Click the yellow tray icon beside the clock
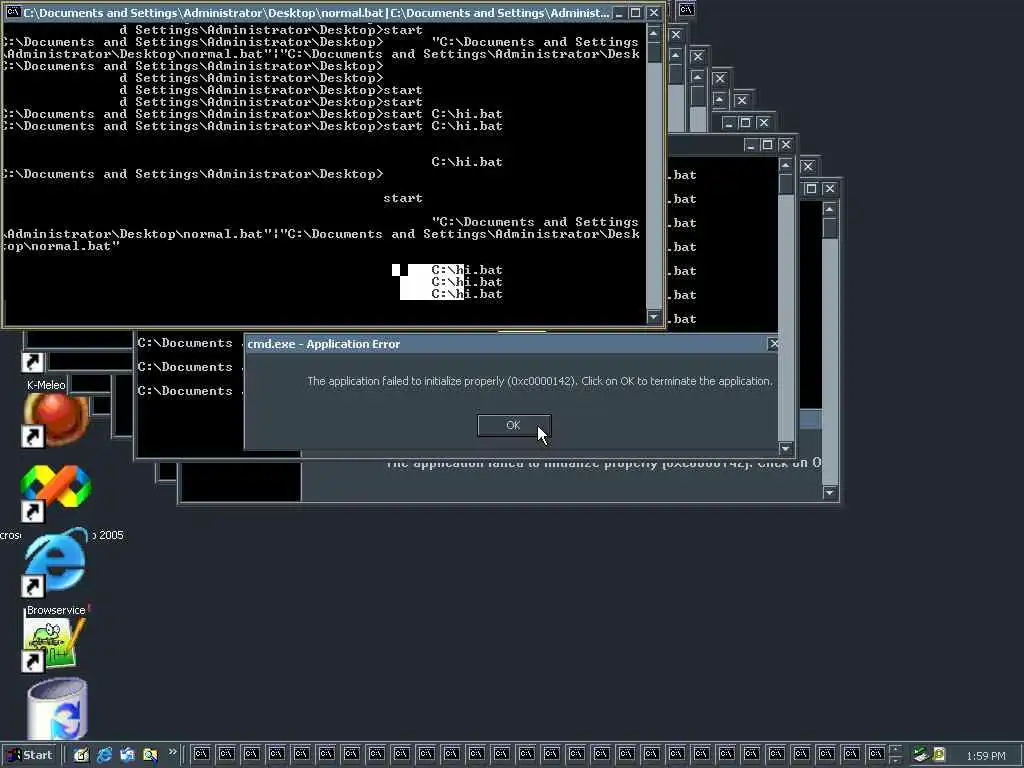1024x768 pixels. coord(939,754)
